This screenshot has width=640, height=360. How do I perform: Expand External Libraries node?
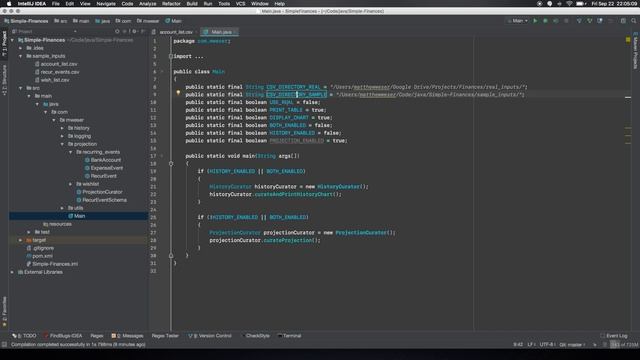tap(12, 272)
